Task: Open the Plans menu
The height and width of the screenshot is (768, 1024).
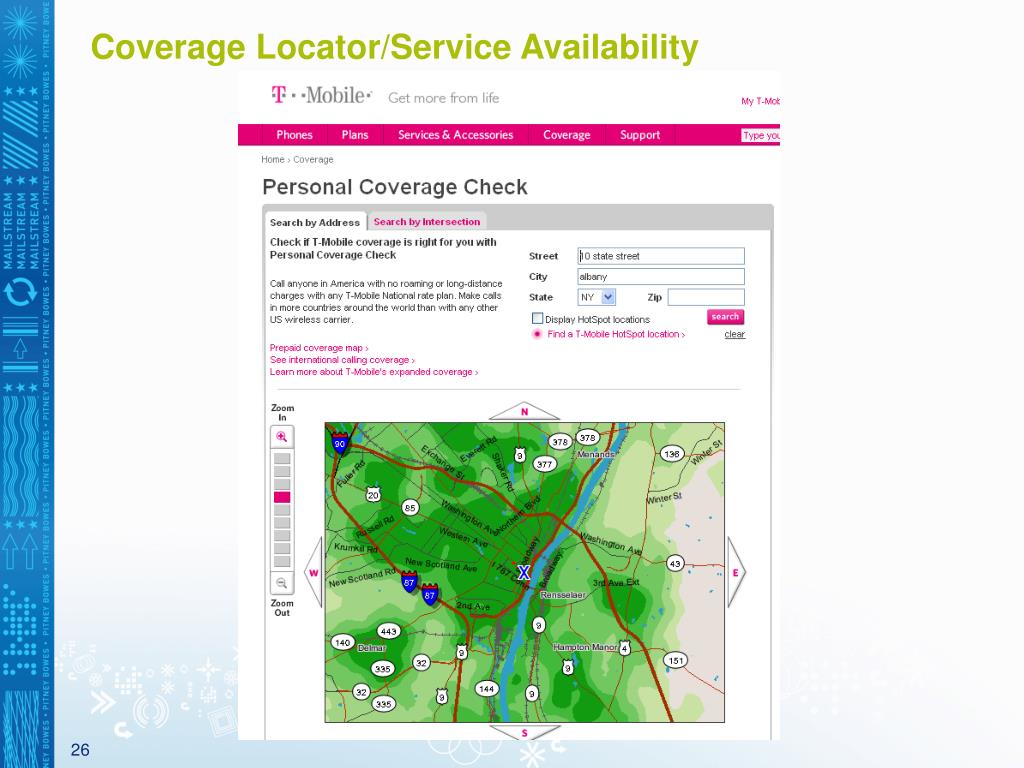Action: [355, 135]
